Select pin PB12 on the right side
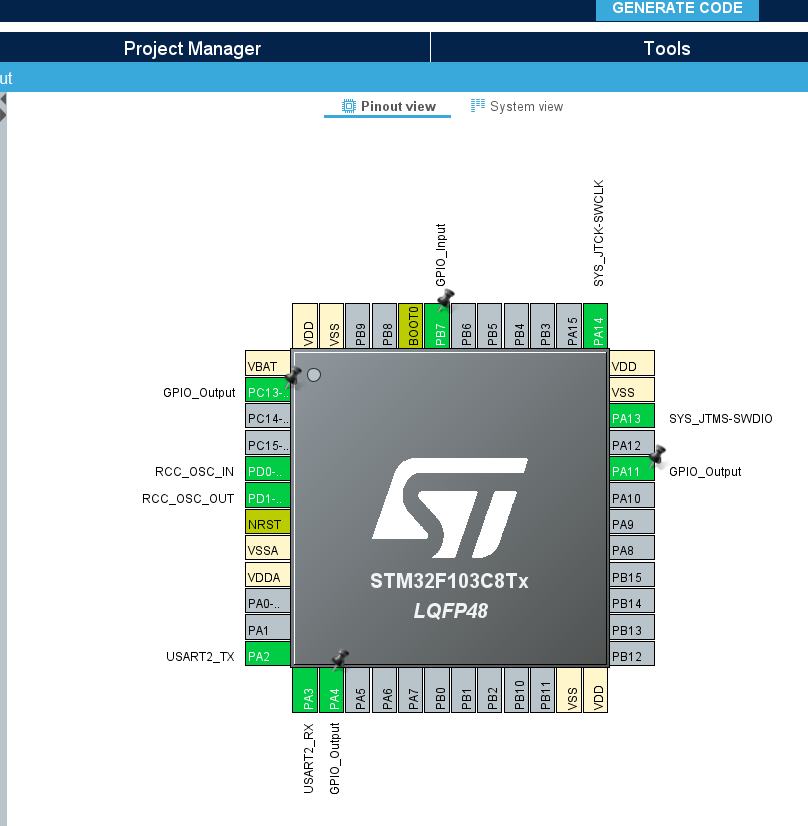 (632, 656)
